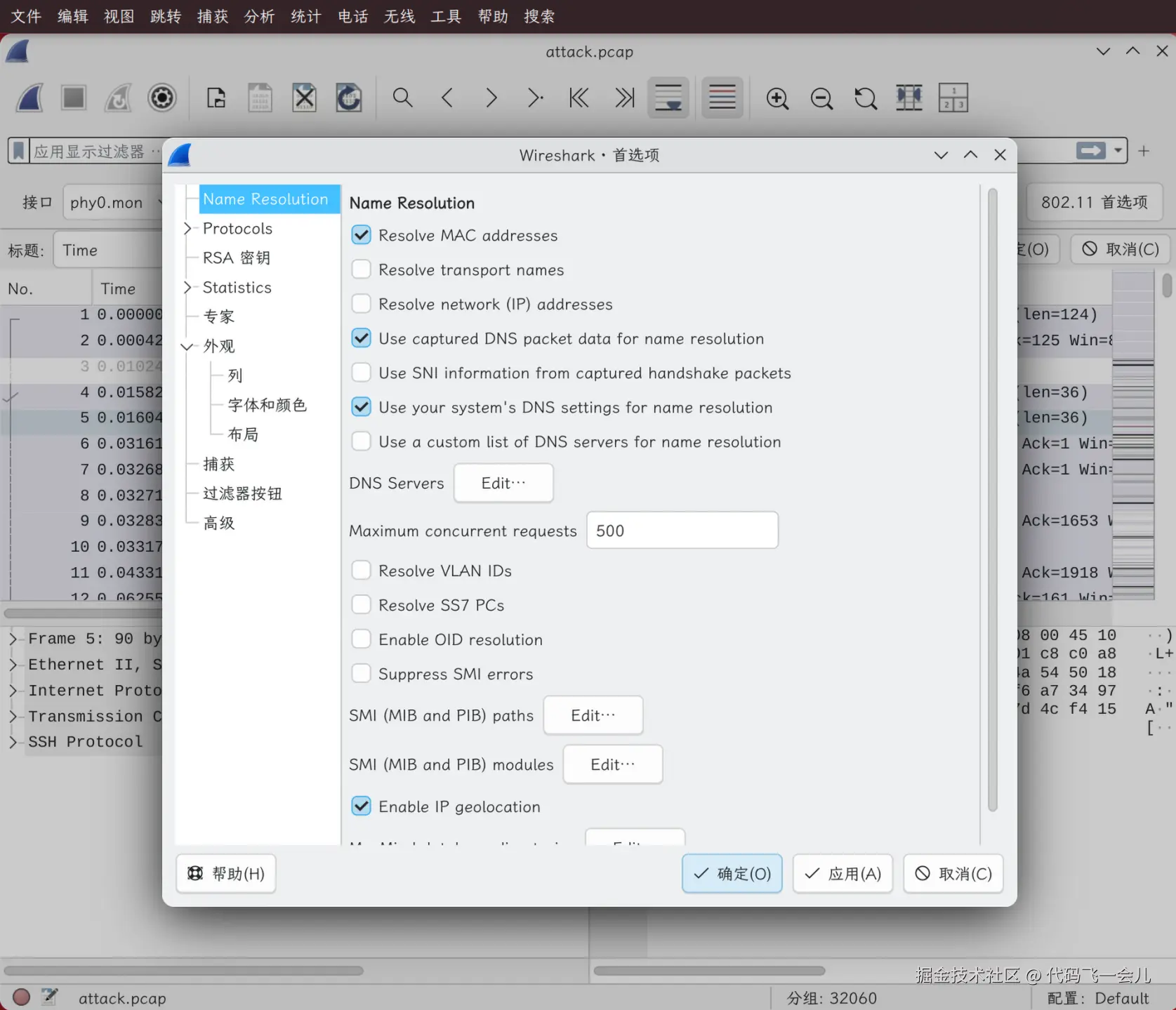The height and width of the screenshot is (1010, 1176).
Task: Check Resolve VLAN IDs
Action: click(361, 570)
